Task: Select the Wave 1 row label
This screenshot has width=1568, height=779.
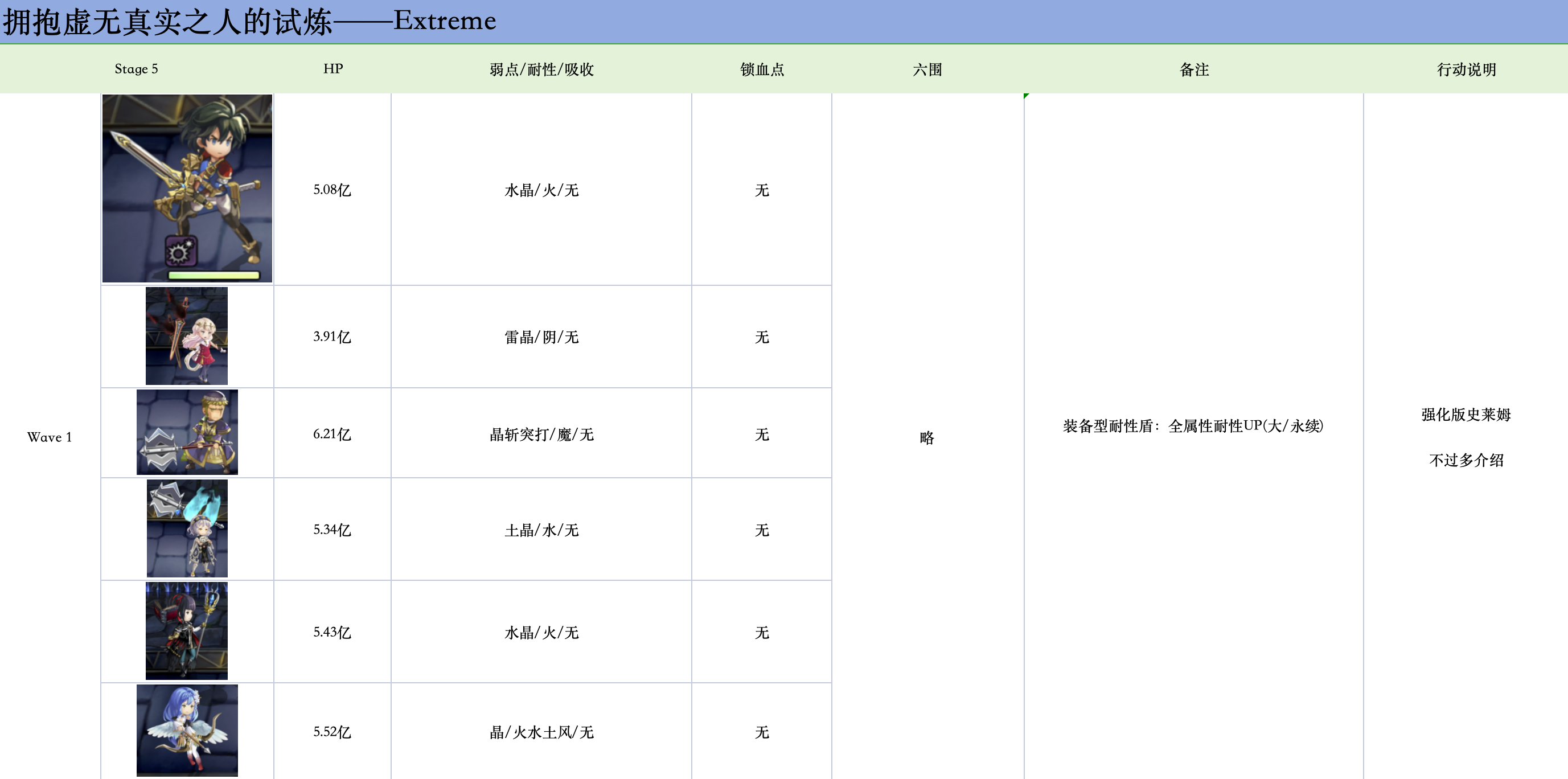Action: [50, 437]
